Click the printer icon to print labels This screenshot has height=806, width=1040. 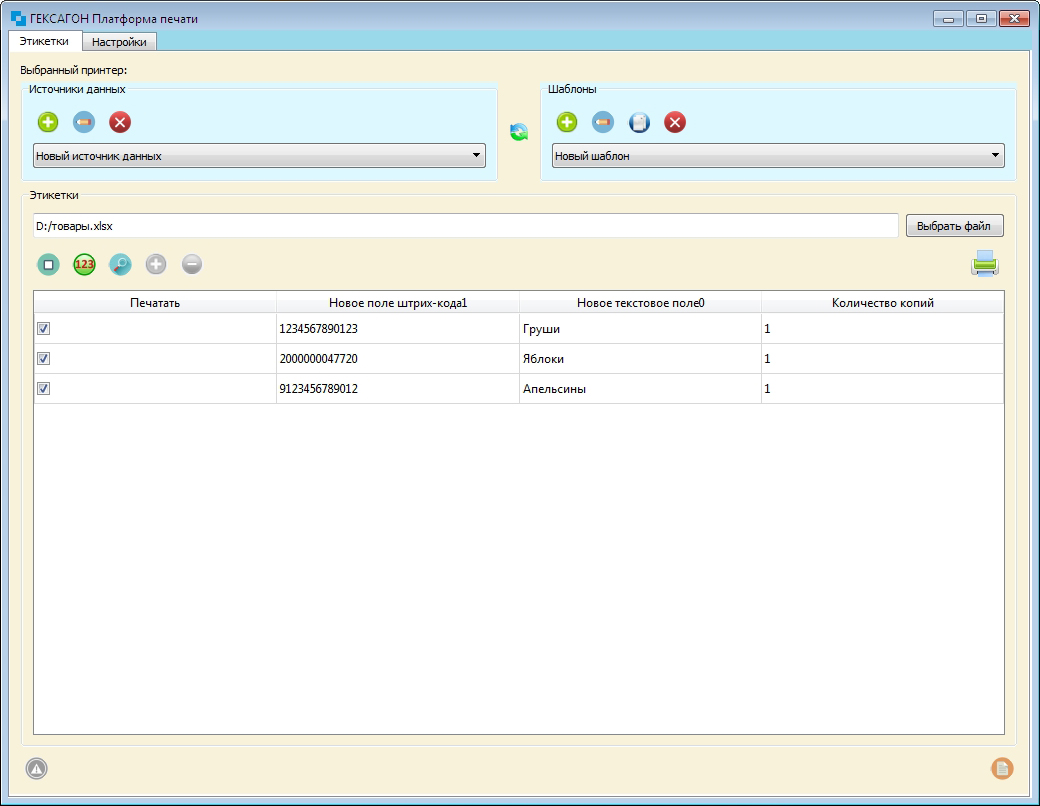(x=984, y=264)
